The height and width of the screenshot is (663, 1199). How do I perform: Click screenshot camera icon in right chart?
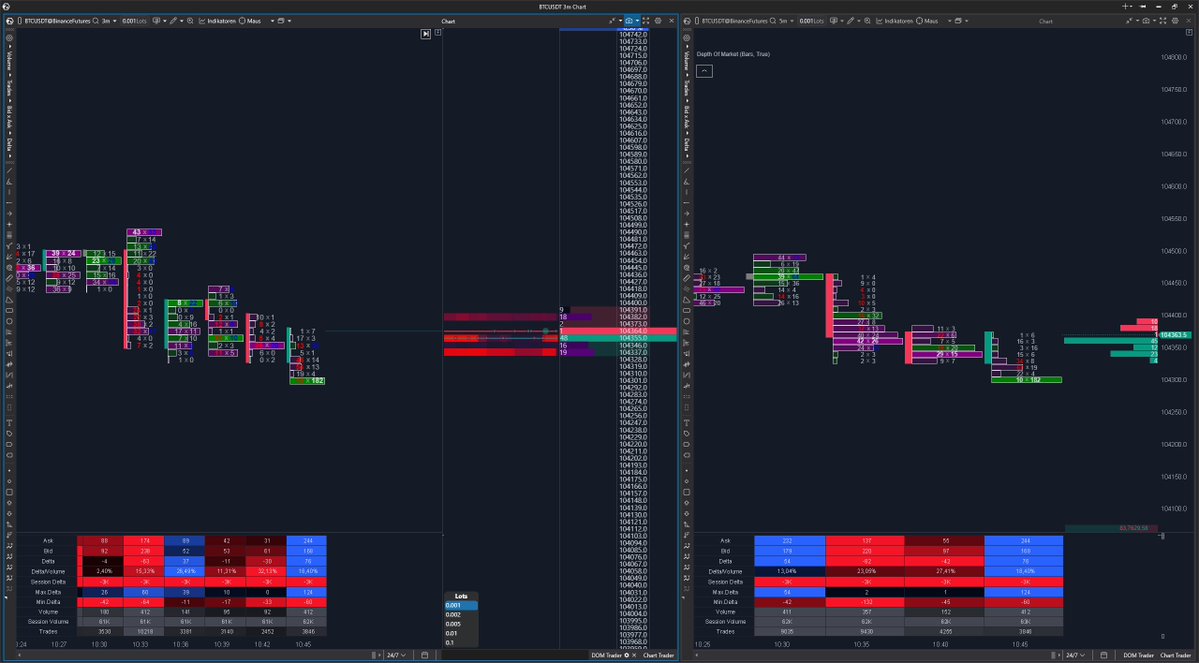coord(1146,21)
